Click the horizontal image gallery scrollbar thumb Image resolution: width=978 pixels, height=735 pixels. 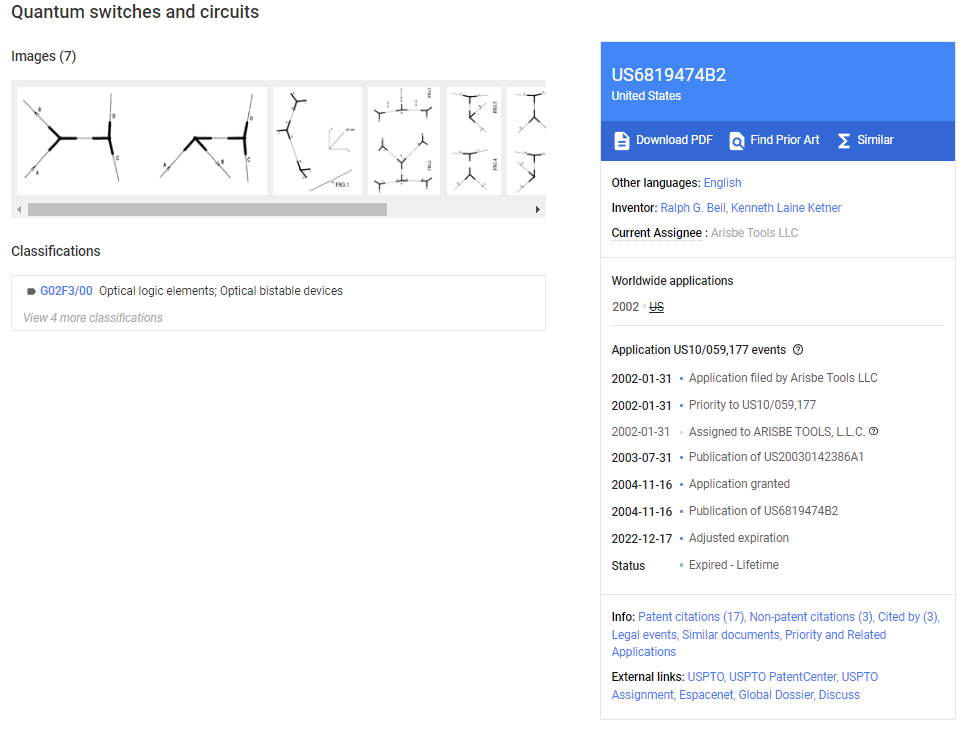[x=207, y=210]
